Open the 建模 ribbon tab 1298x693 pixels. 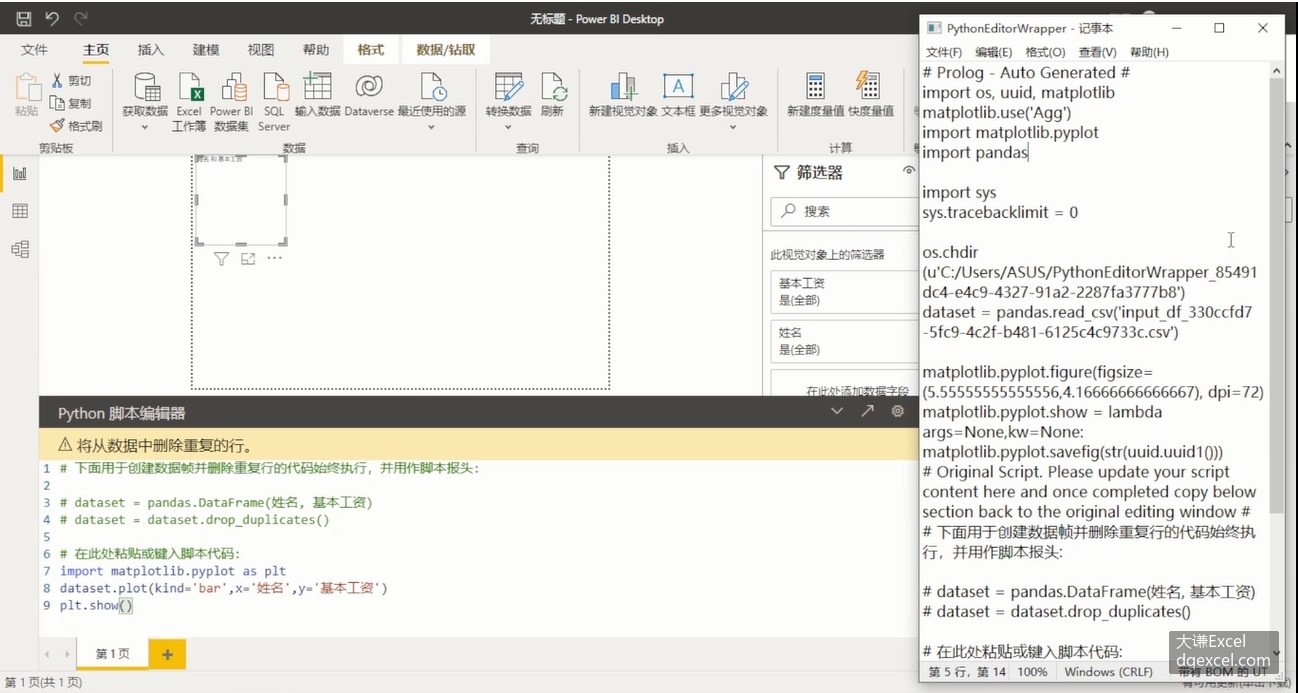(206, 50)
